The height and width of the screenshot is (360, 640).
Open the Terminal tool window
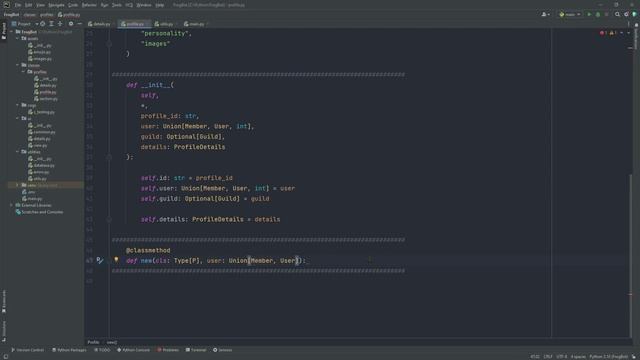196,350
